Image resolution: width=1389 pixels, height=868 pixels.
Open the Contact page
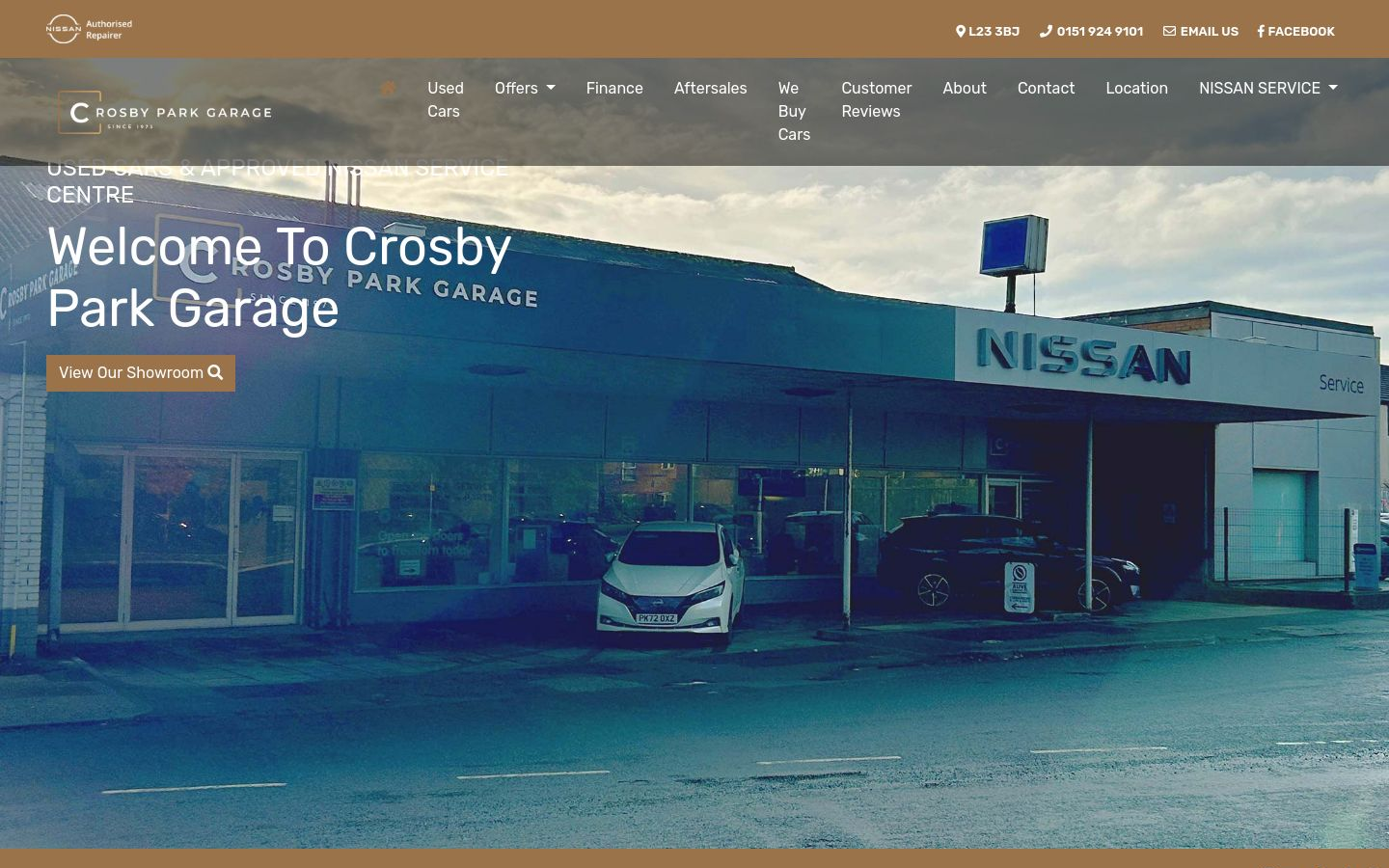[1046, 88]
